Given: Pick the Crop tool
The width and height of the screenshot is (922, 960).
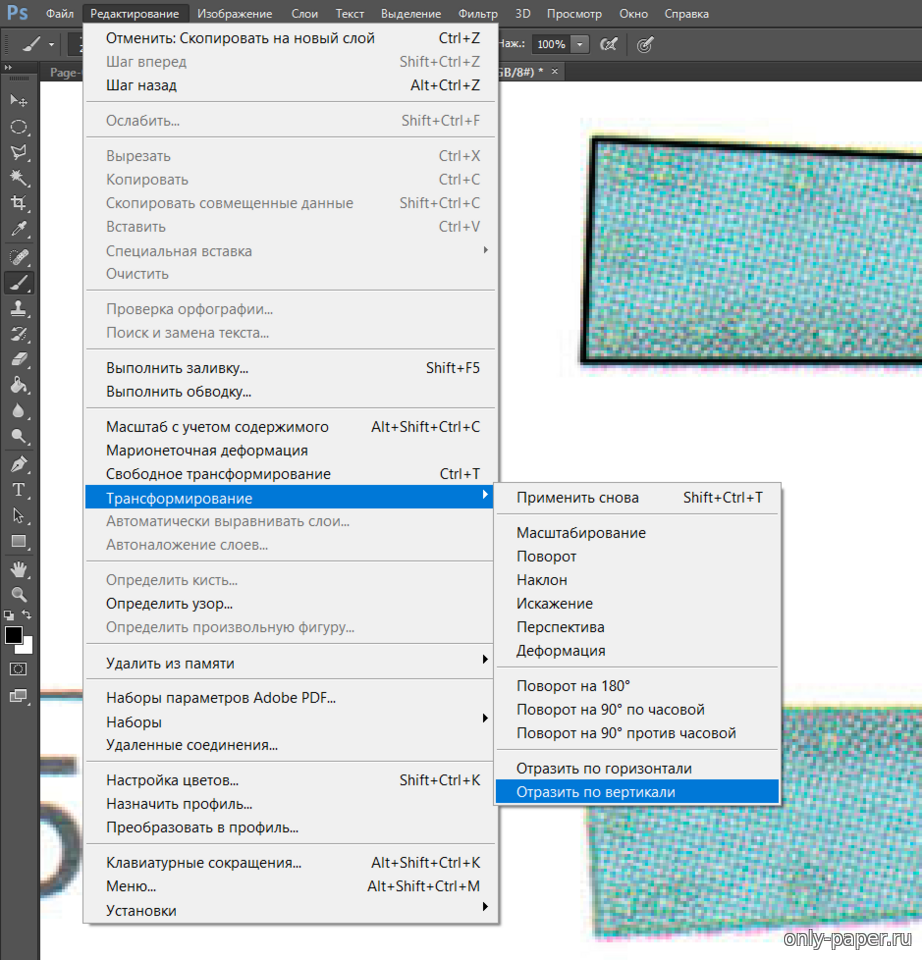Looking at the screenshot, I should (18, 204).
